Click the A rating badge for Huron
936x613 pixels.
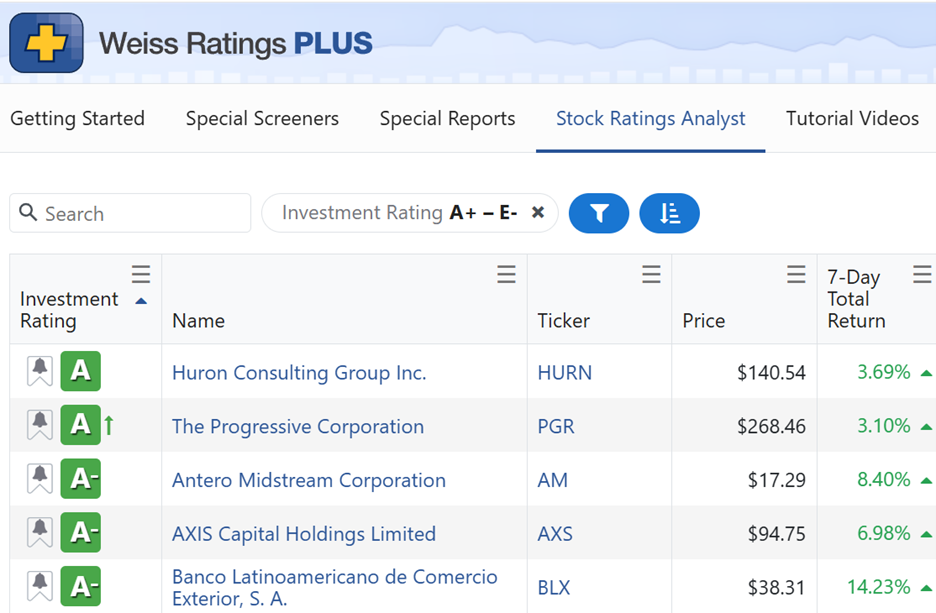[80, 372]
